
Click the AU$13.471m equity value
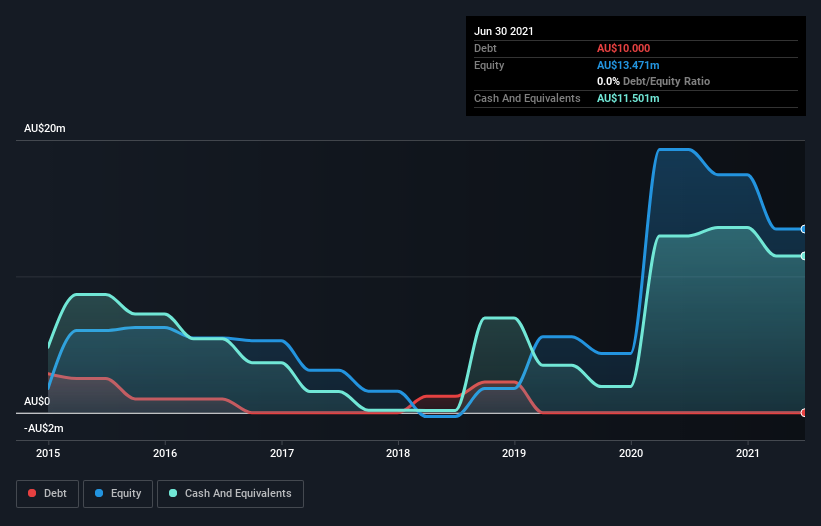[628, 65]
